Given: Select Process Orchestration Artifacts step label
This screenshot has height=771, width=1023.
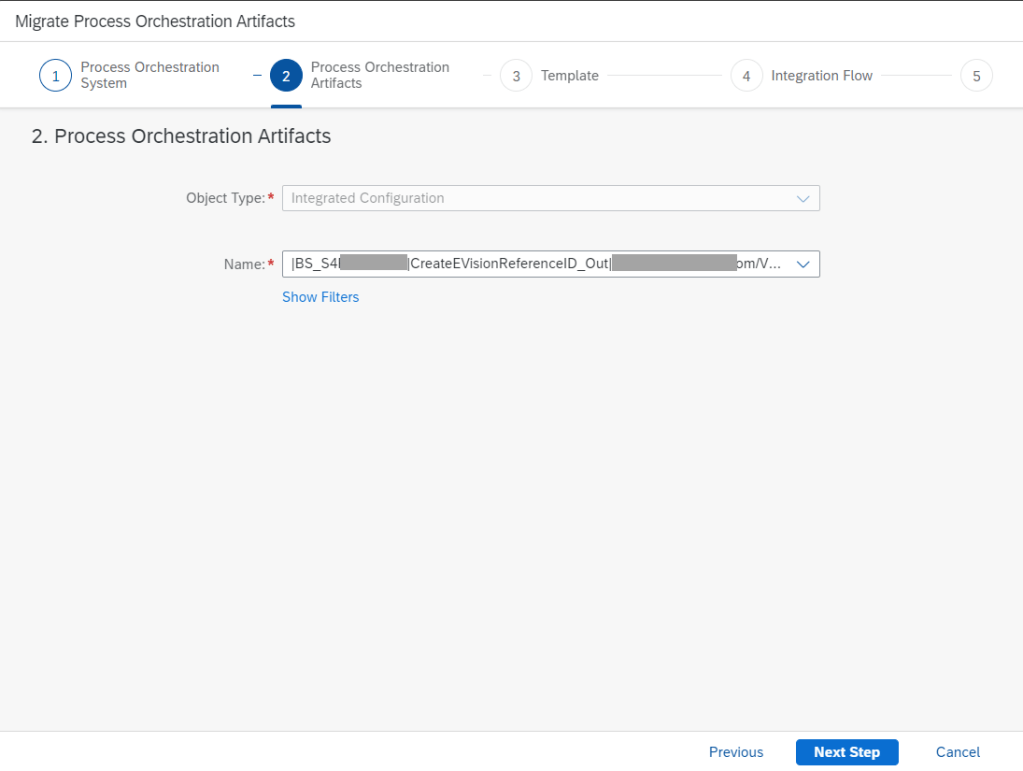Looking at the screenshot, I should [379, 76].
